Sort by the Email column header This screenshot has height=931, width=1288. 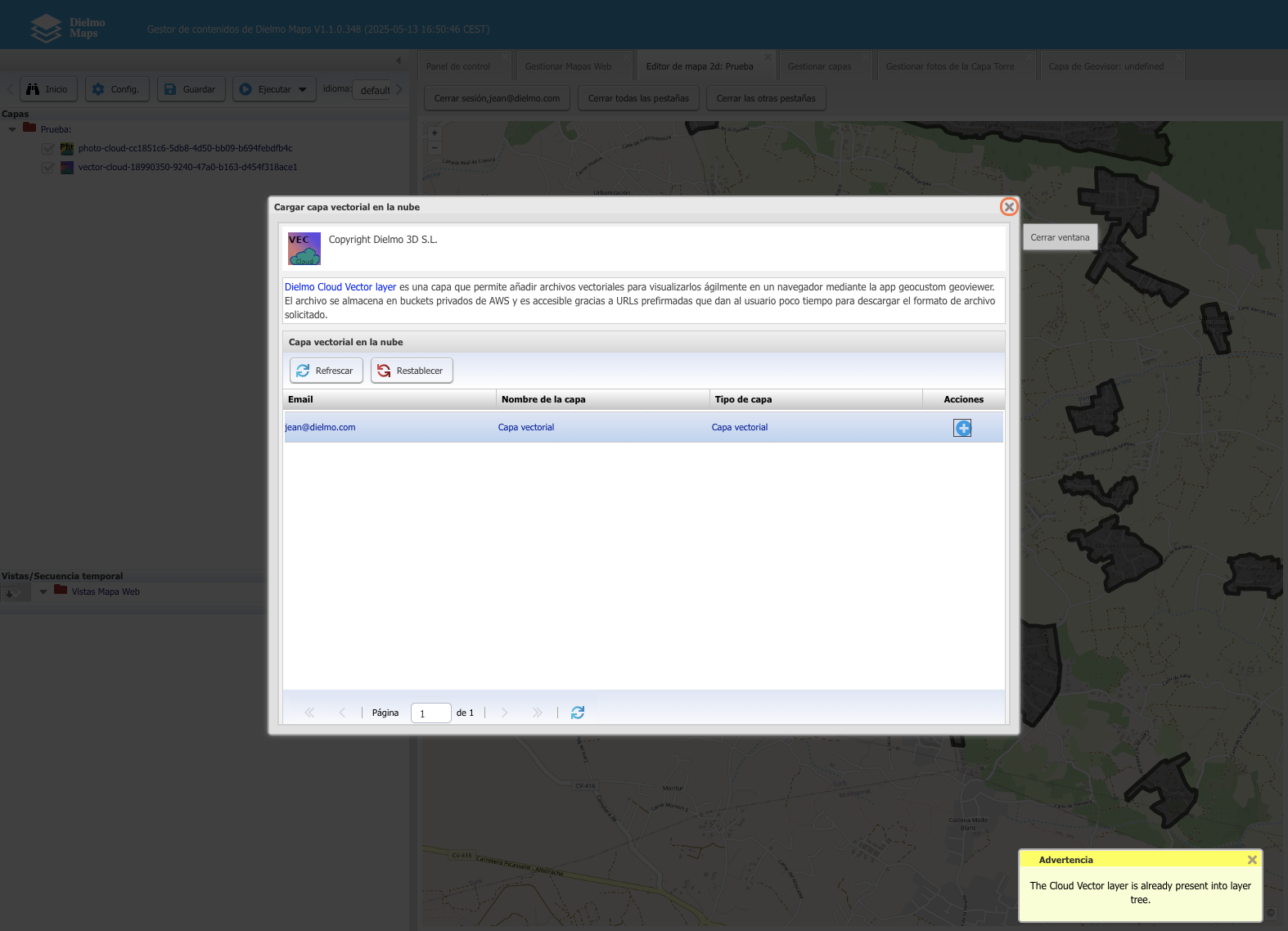point(390,399)
